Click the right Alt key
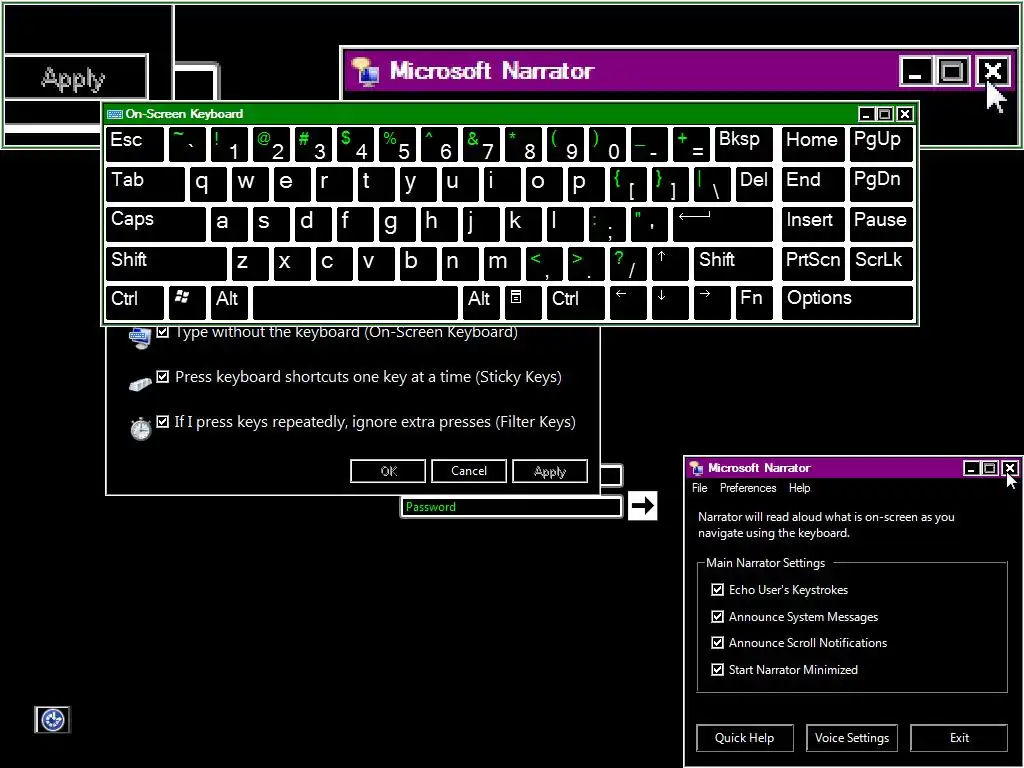 coord(481,302)
